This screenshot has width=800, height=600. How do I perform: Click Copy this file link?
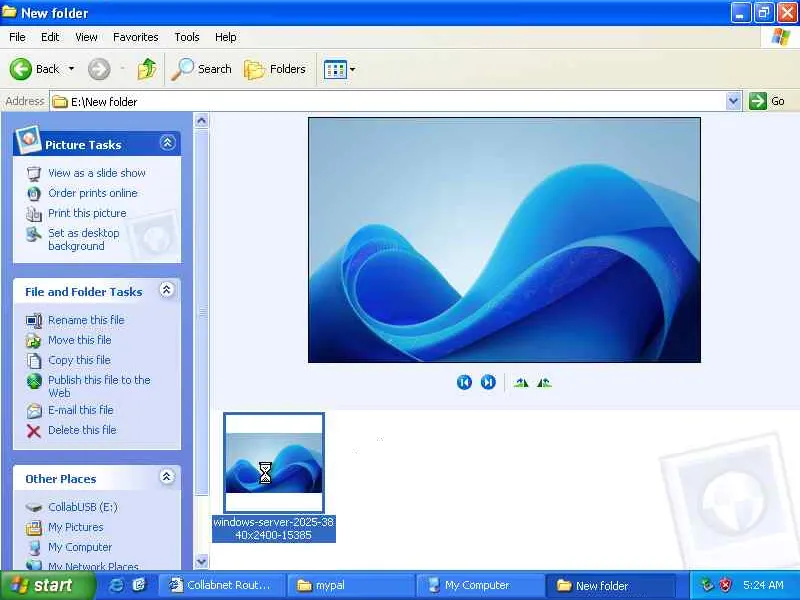point(79,360)
